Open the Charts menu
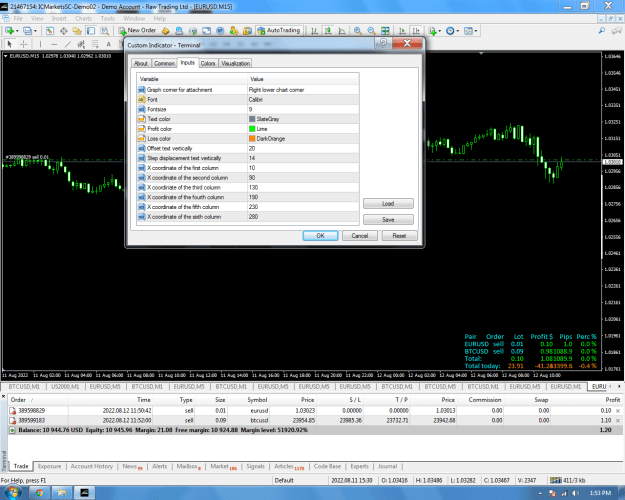Screen dimensions: 625x500 [83, 18]
